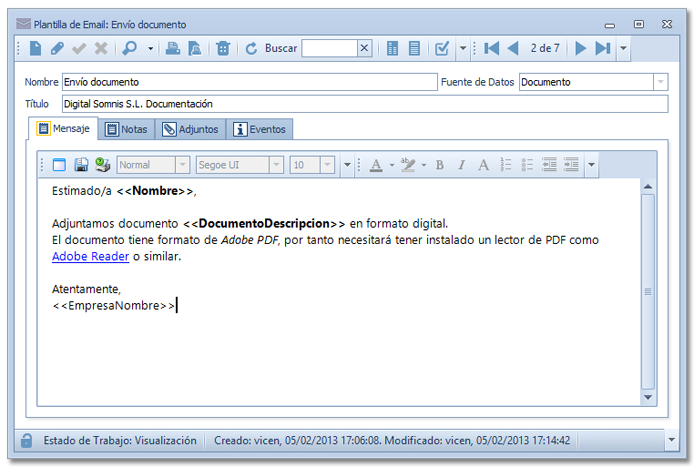Create a new record with document icon
This screenshot has height=467, width=694.
click(35, 48)
